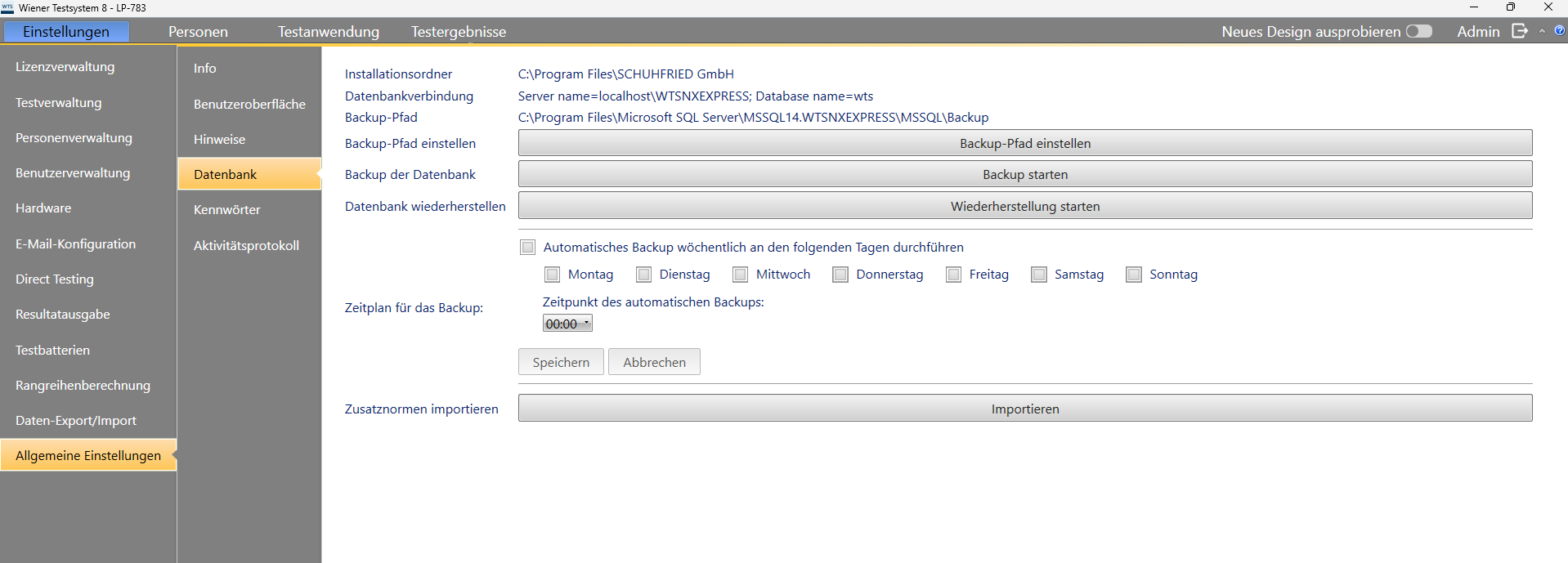Enable the automatic weekly backup checkbox

point(528,248)
